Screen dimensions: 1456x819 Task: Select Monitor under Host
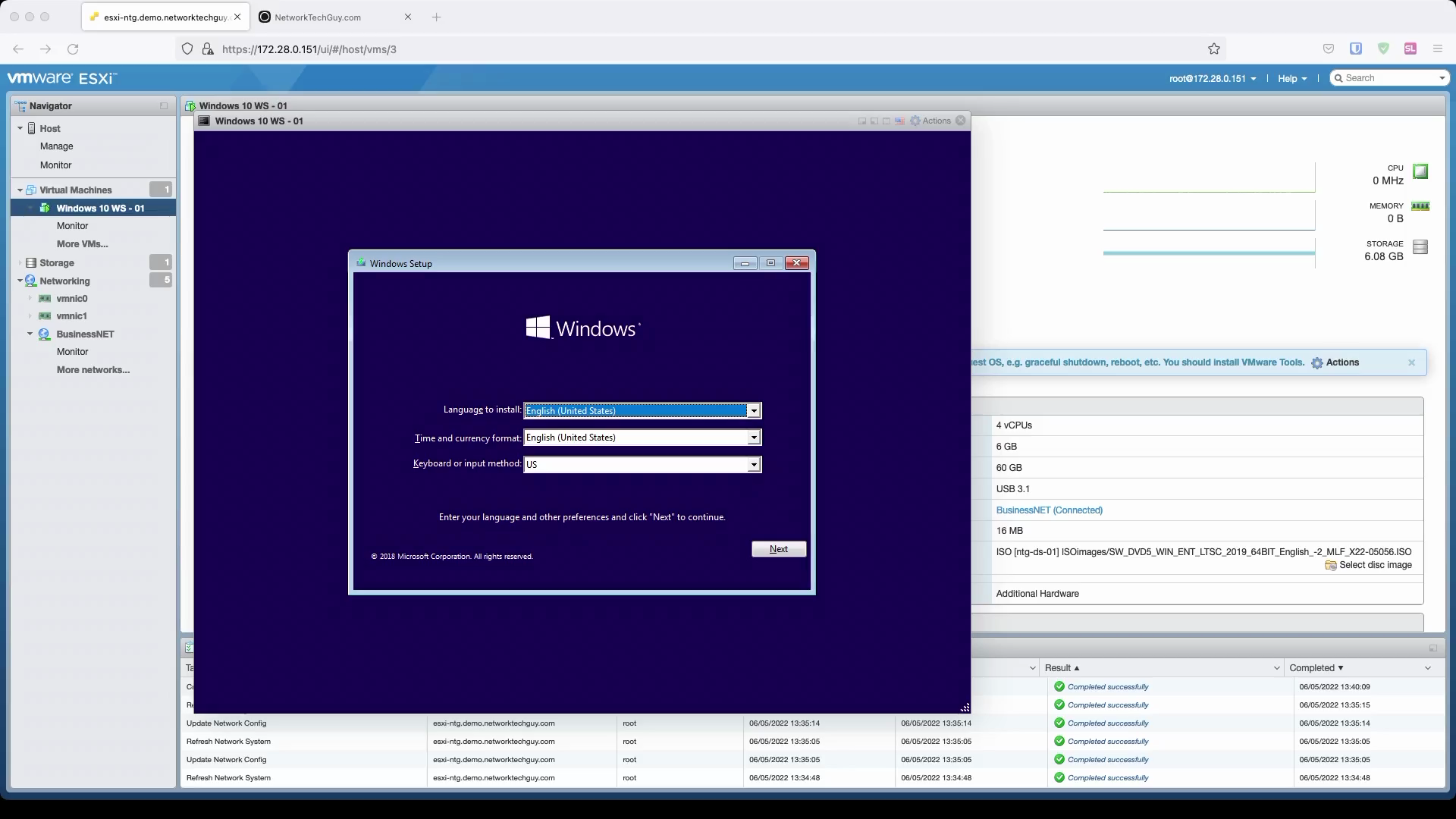[x=56, y=165]
